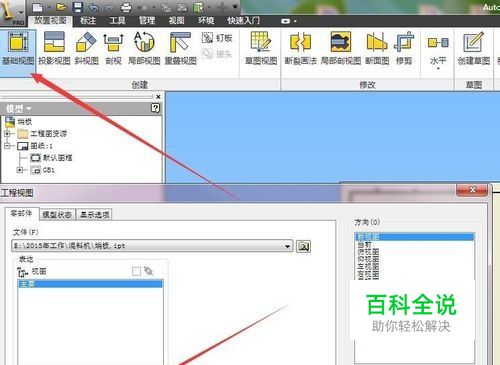The height and width of the screenshot is (365, 500).
Task: Select 当前 in the orientation list
Action: point(364,244)
